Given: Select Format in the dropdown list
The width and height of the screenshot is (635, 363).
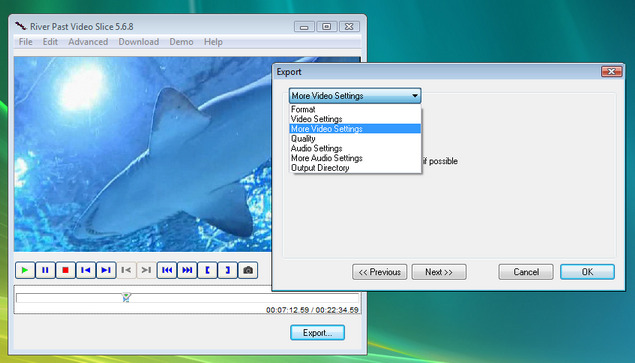Looking at the screenshot, I should pyautogui.click(x=355, y=109).
